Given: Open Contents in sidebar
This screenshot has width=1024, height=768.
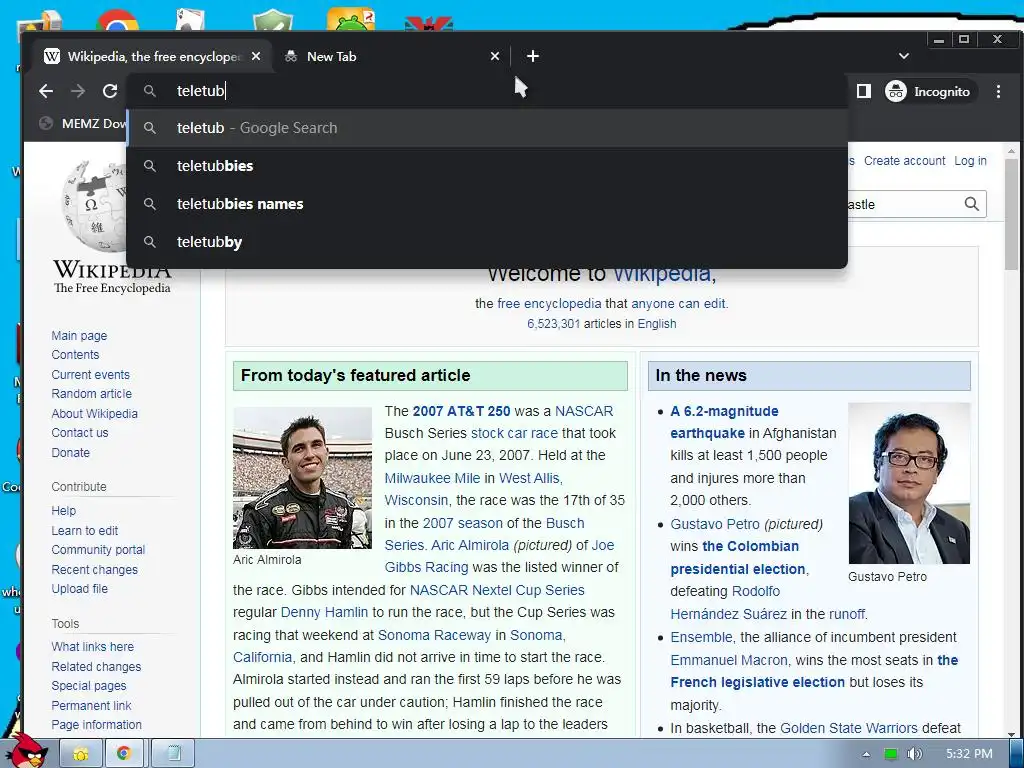Looking at the screenshot, I should point(75,355).
